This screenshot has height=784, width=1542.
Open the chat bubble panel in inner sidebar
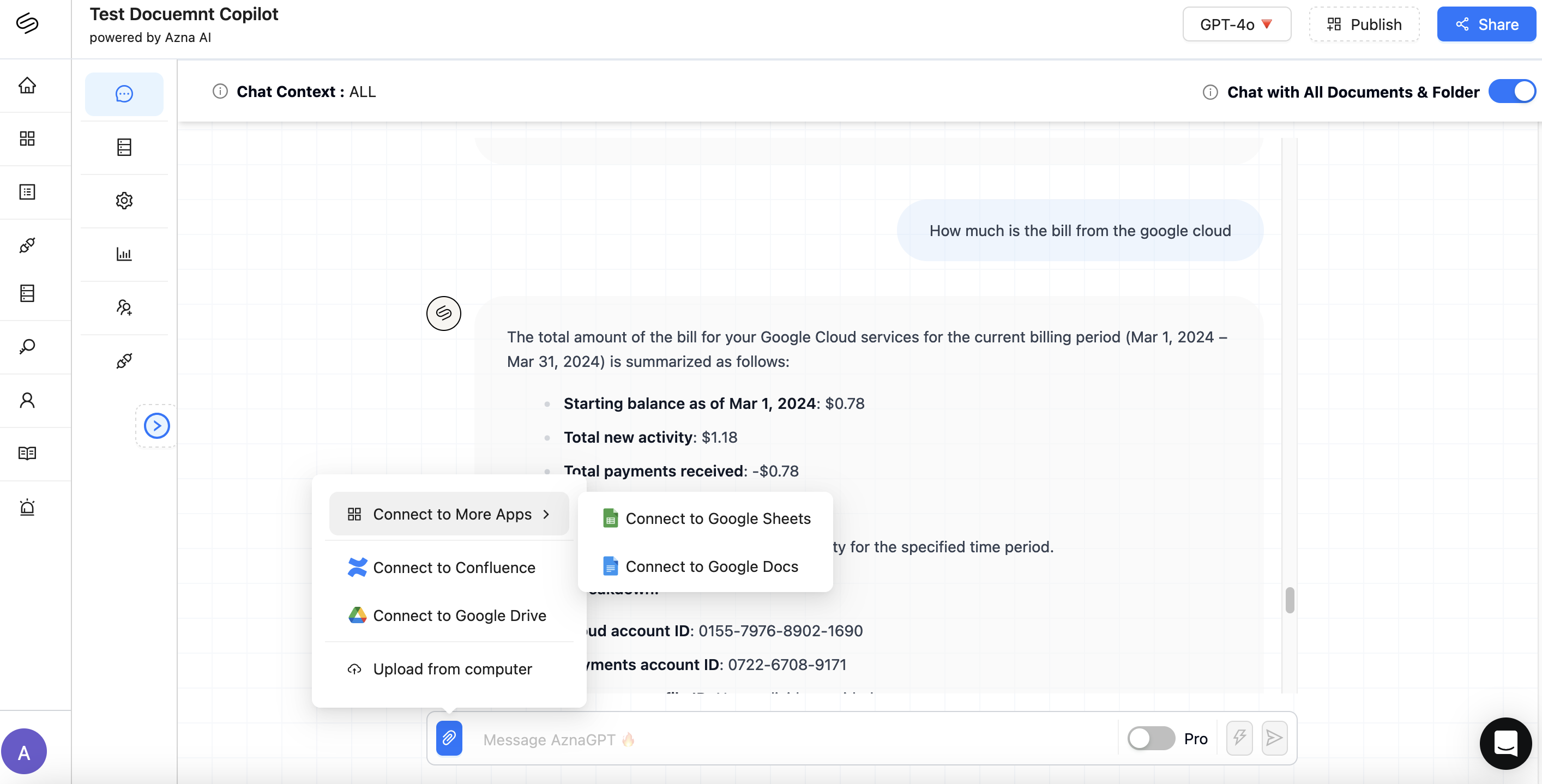pos(124,94)
